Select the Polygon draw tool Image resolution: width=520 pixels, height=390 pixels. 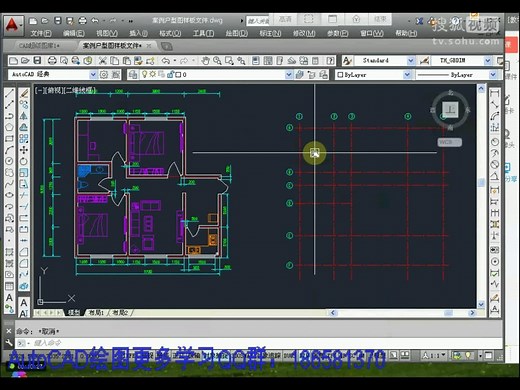click(9, 127)
